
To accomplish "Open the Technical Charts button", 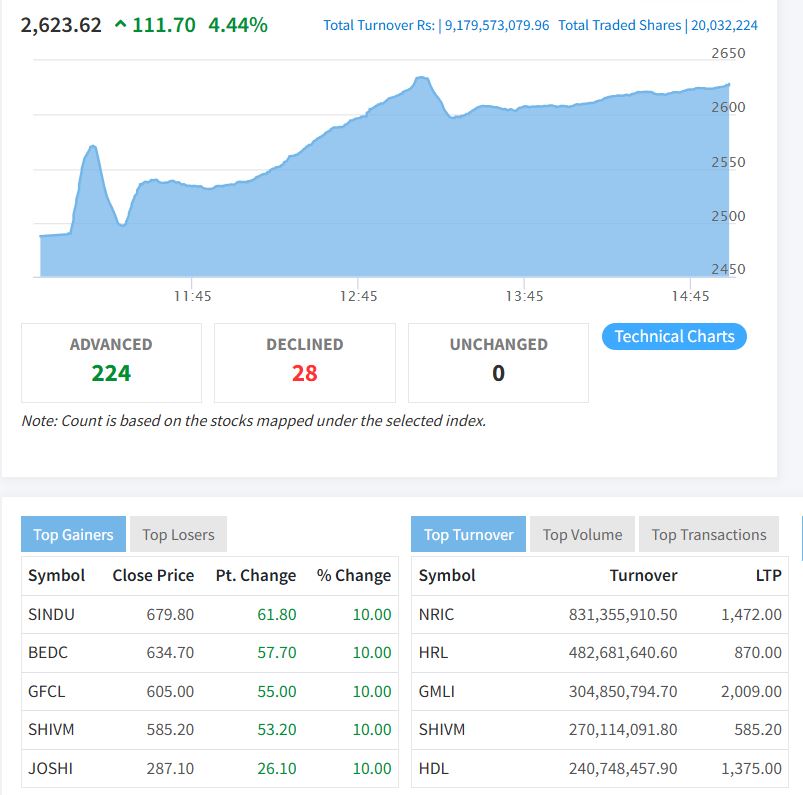I will click(674, 337).
